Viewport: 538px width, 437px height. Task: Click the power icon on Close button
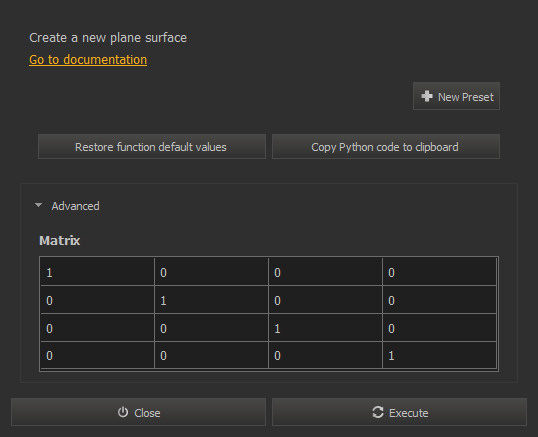[123, 412]
